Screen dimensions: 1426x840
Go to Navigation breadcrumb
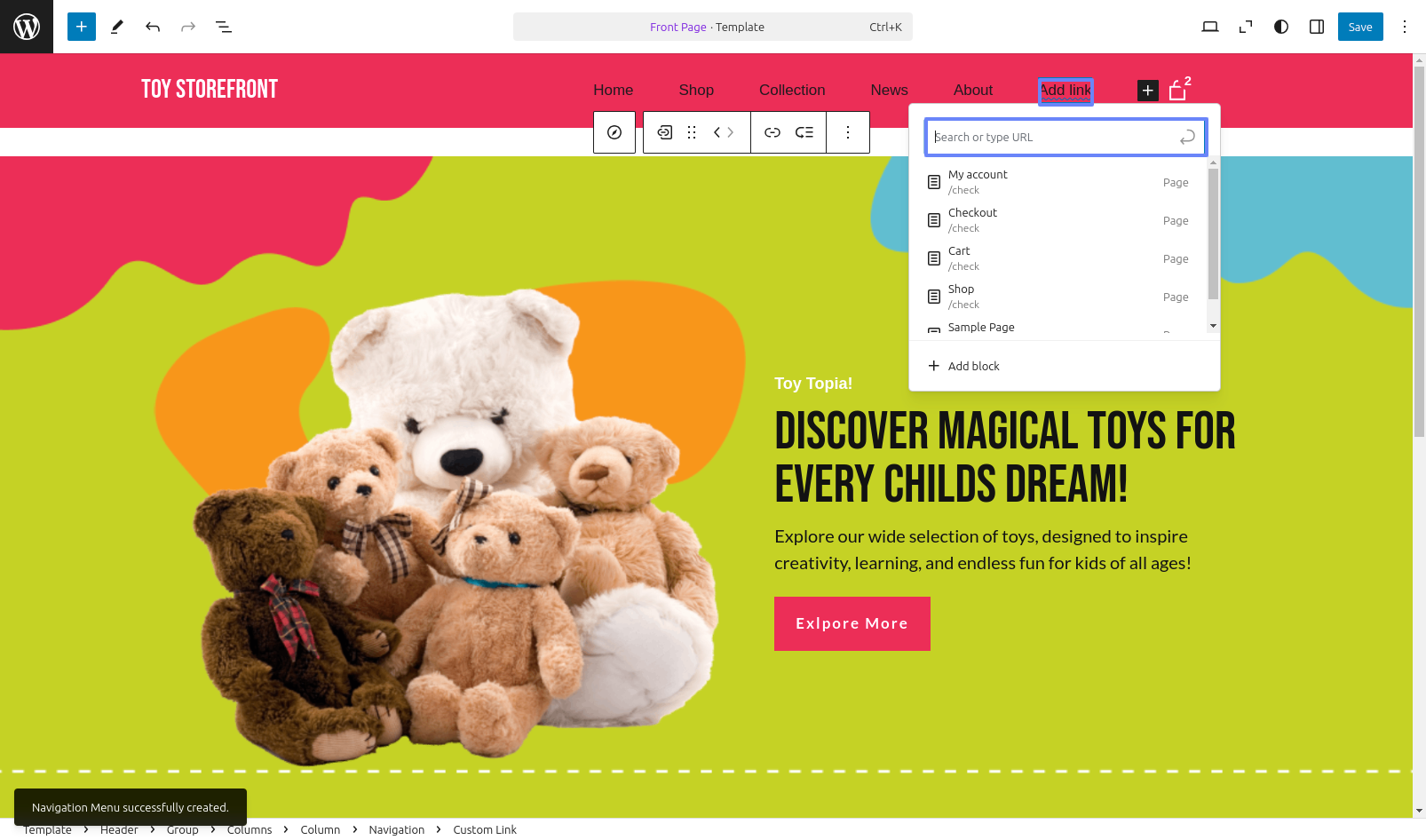(x=397, y=829)
